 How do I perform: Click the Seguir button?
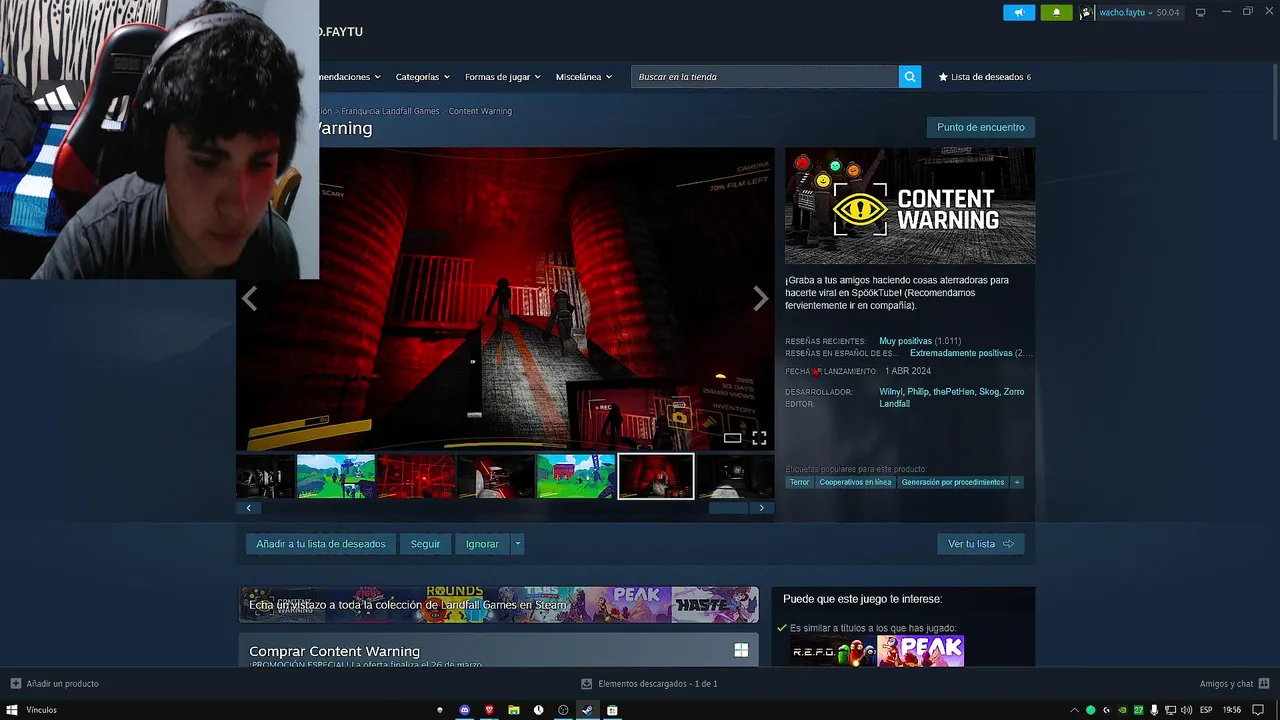(425, 544)
